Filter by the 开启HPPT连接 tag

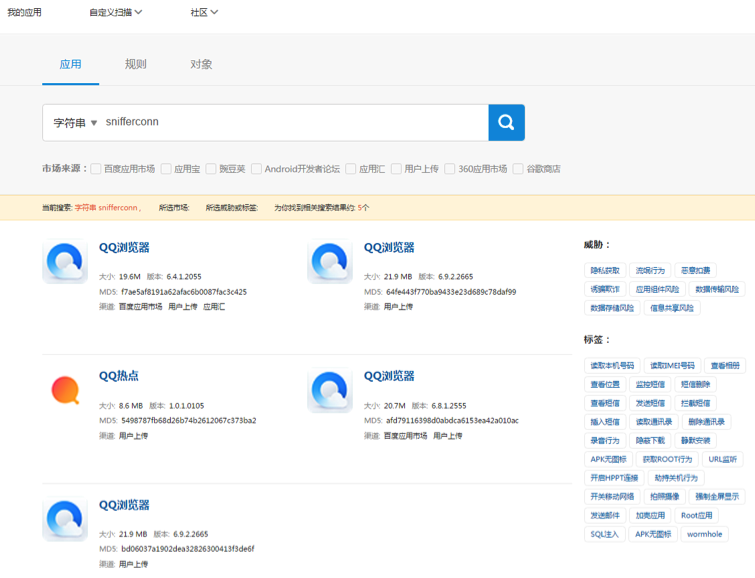tap(614, 478)
